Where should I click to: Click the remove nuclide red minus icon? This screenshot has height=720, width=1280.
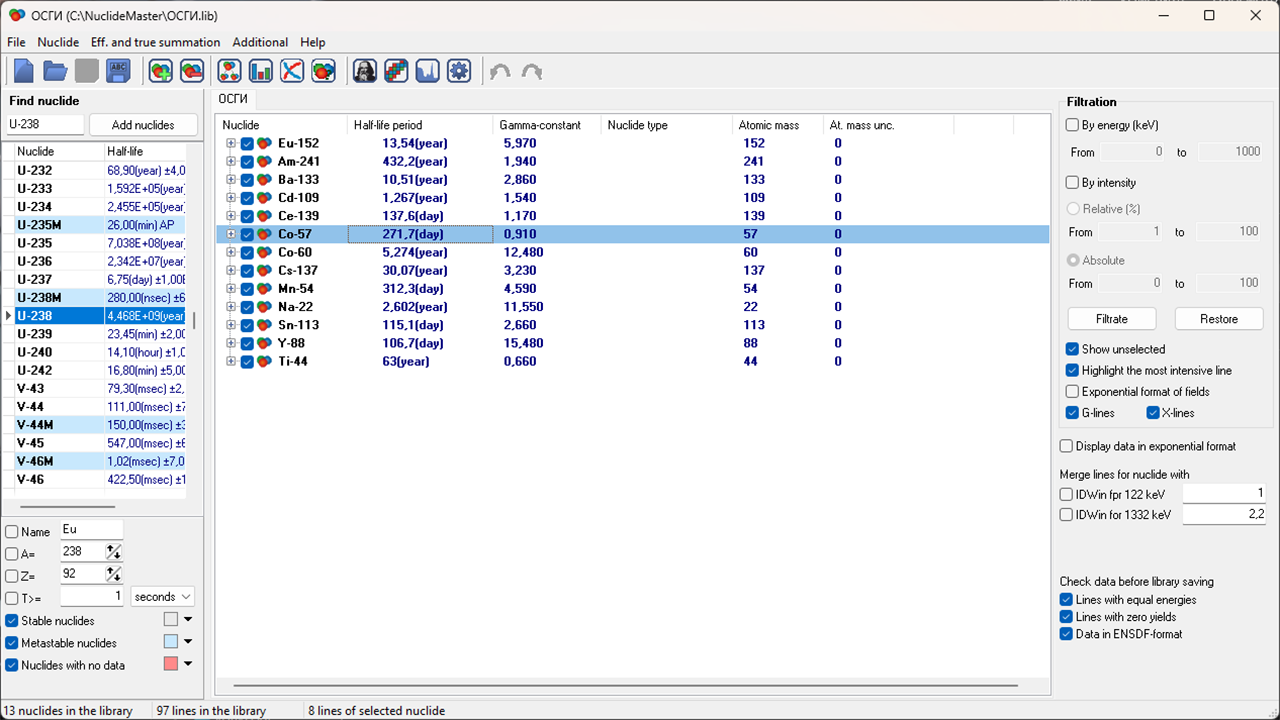[192, 71]
